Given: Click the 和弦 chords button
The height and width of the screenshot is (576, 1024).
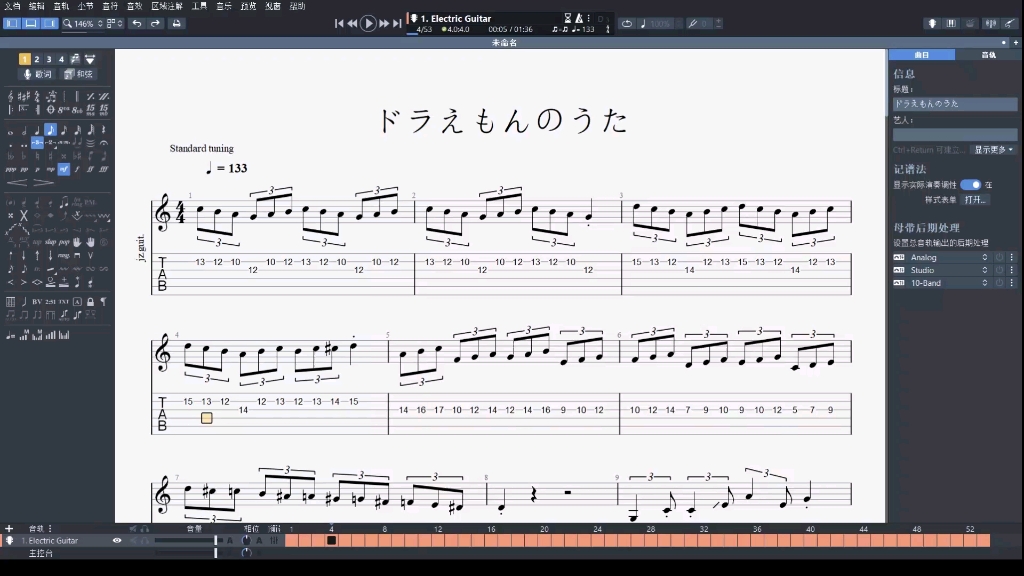Looking at the screenshot, I should (78, 74).
